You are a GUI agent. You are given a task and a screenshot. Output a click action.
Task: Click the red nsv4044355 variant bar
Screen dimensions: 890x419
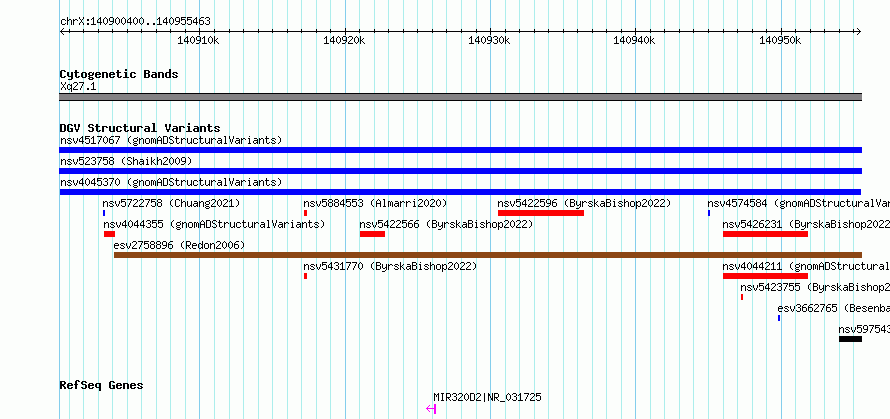(110, 234)
